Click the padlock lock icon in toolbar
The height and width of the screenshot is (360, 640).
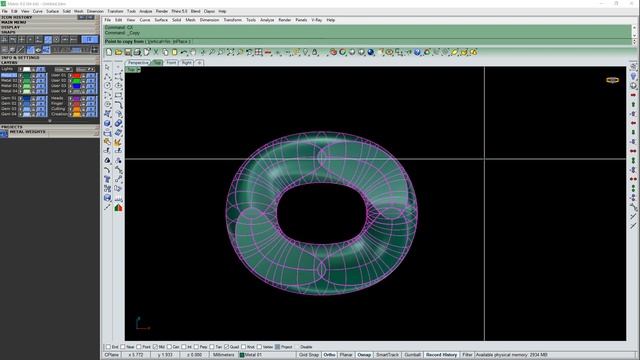(315, 52)
